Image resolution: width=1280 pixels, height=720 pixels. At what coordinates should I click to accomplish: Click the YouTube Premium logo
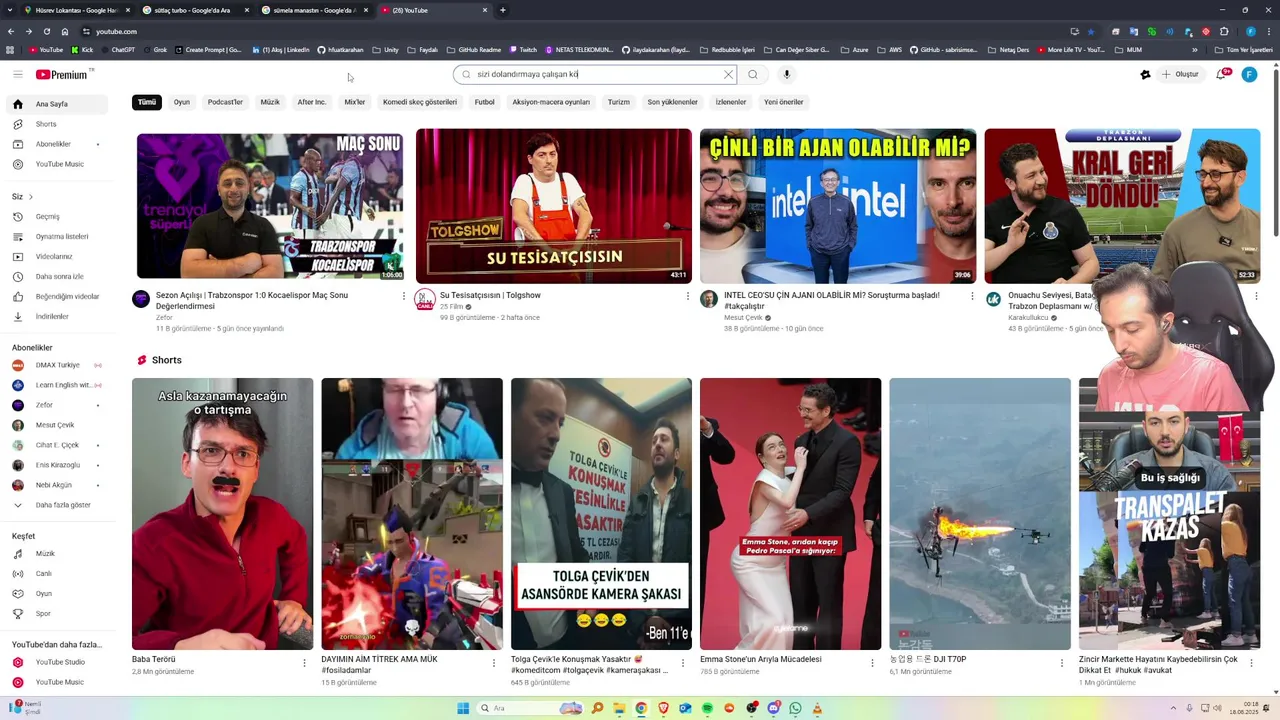point(62,74)
